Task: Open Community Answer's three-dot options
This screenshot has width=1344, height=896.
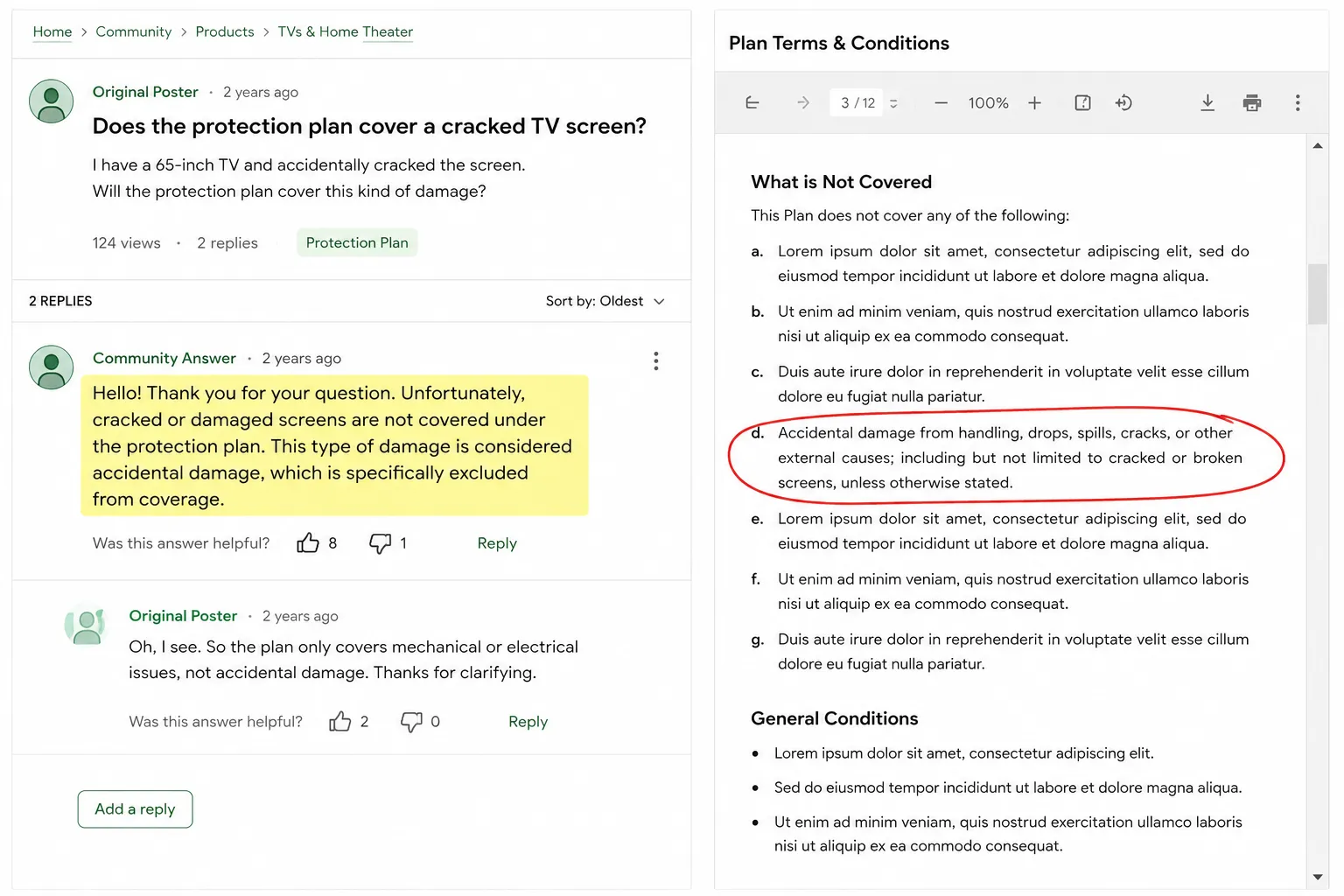Action: [655, 361]
